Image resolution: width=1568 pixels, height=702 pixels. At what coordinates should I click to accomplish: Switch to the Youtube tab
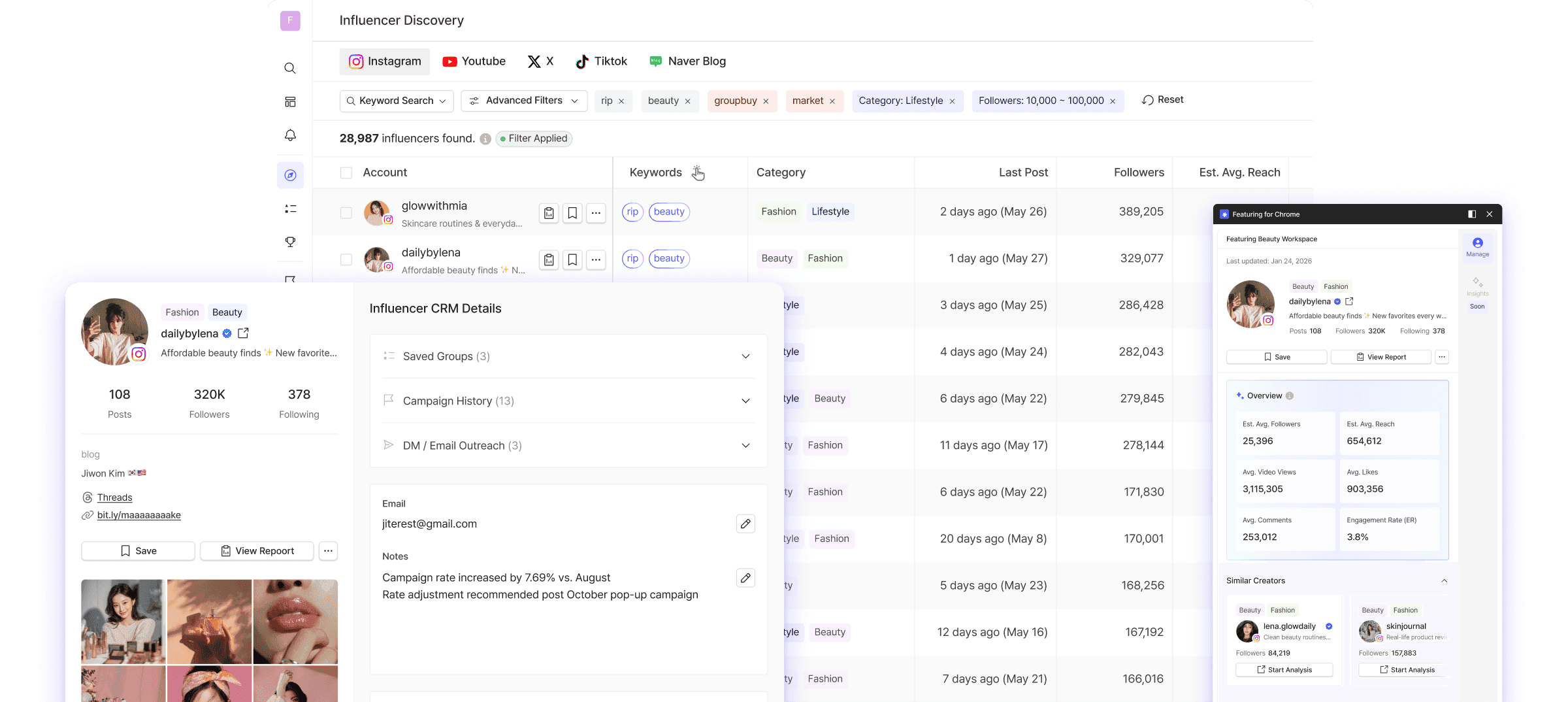point(474,61)
